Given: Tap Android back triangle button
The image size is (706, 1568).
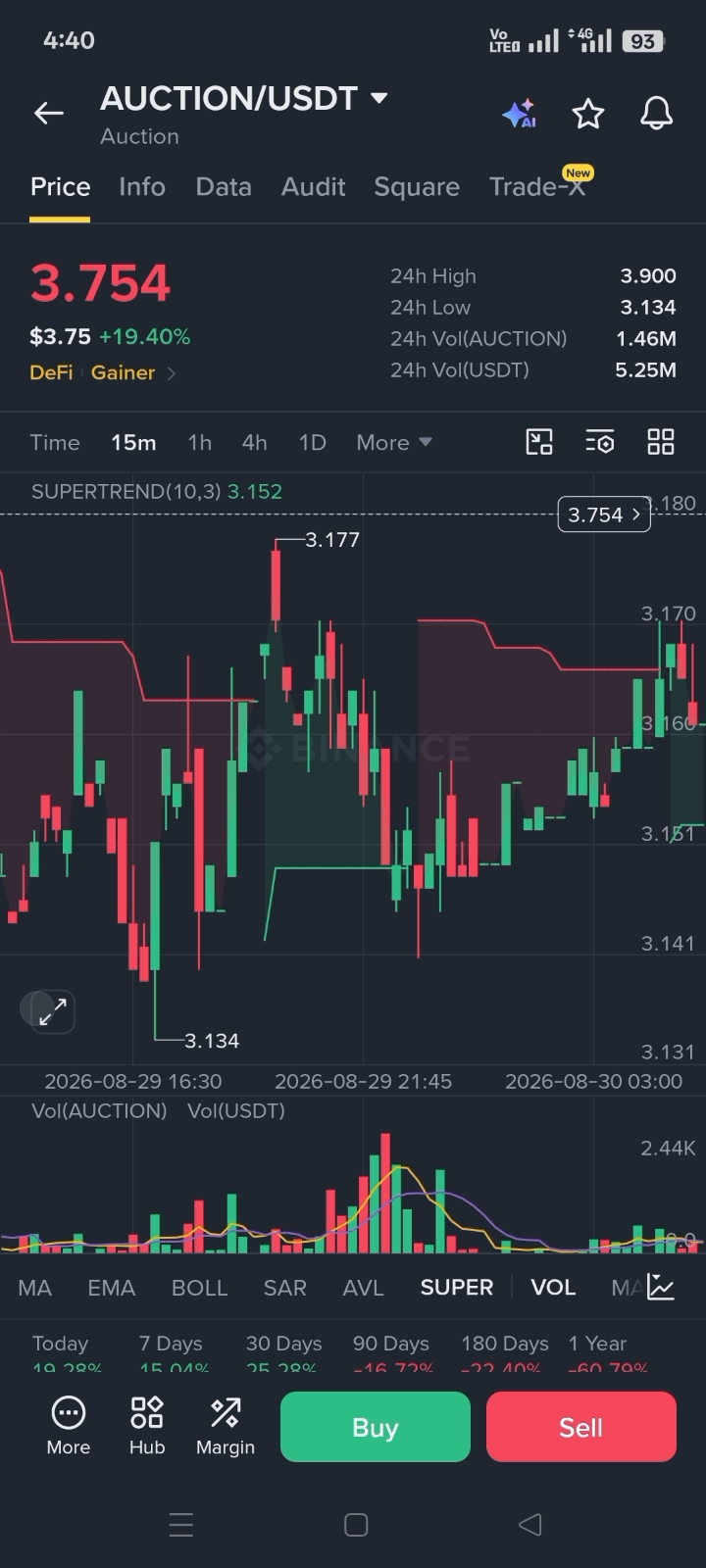Looking at the screenshot, I should point(529,1524).
